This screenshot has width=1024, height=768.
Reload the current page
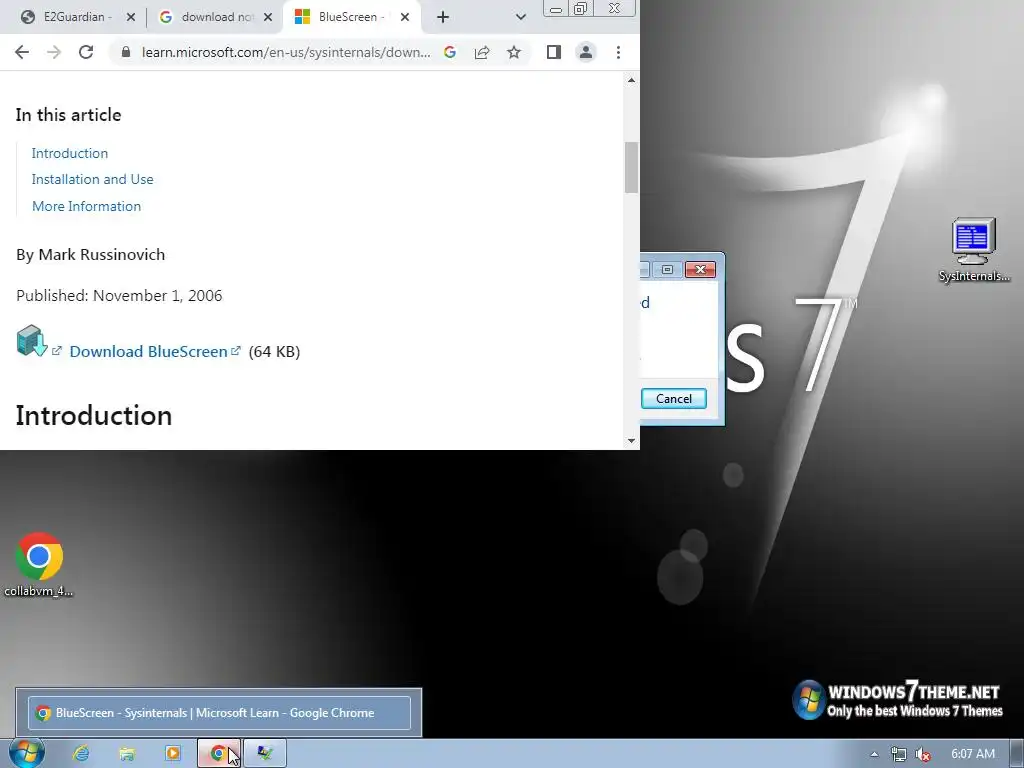86,52
